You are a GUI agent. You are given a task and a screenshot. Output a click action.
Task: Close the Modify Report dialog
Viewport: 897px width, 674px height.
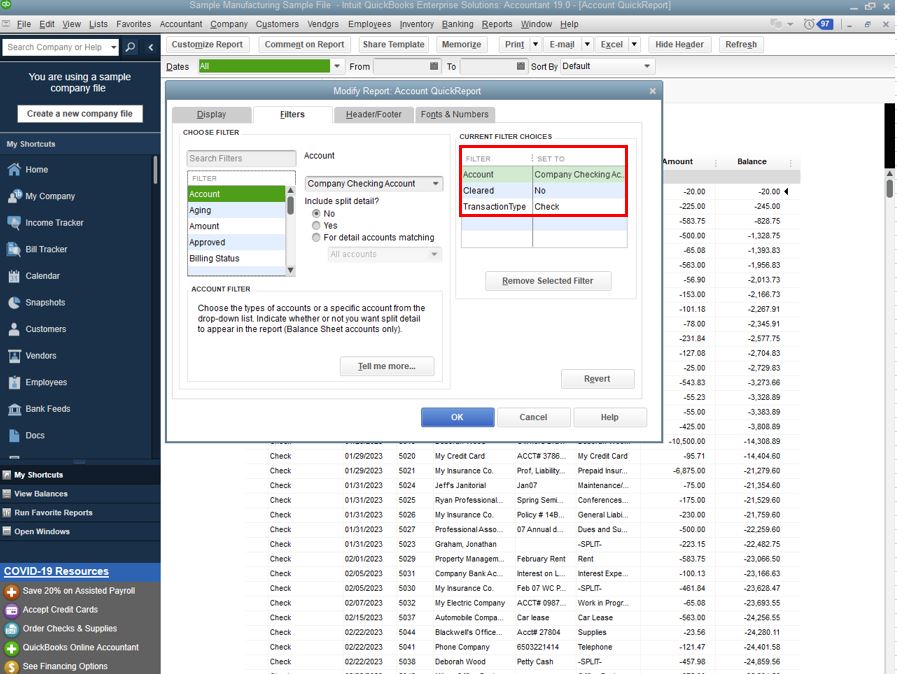pyautogui.click(x=653, y=91)
